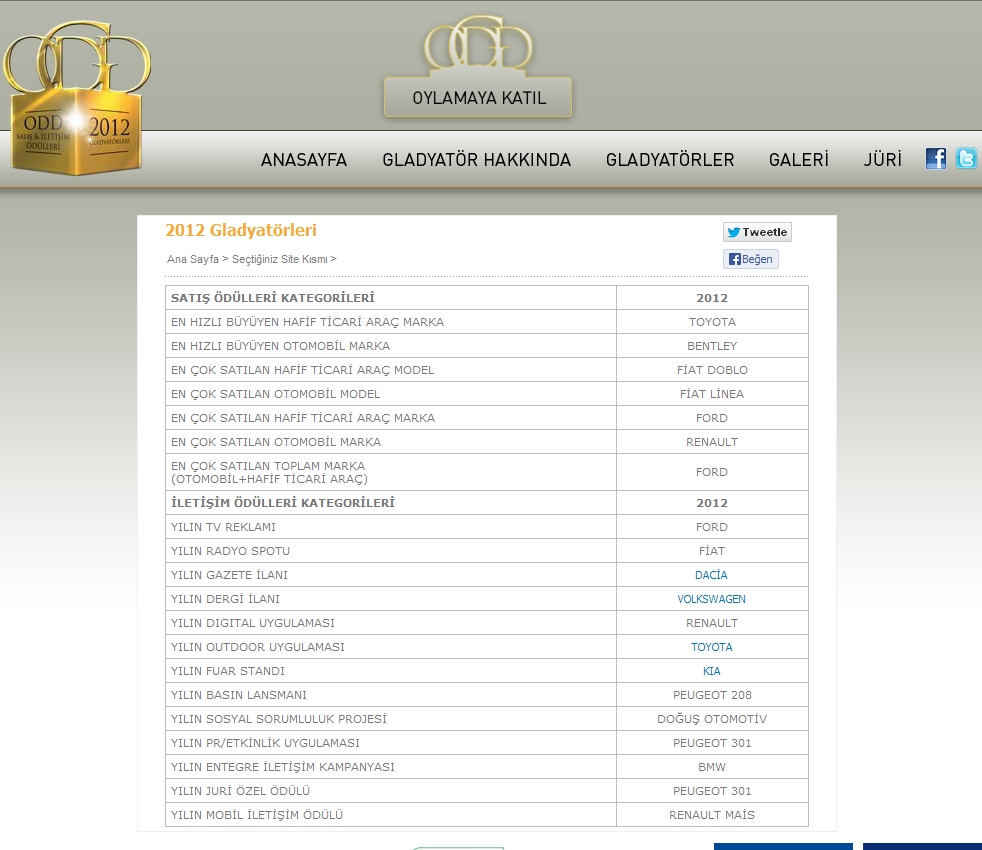982x850 pixels.
Task: Click PEUGEOT 301 in Juri Özel Ödülü row
Action: [712, 791]
